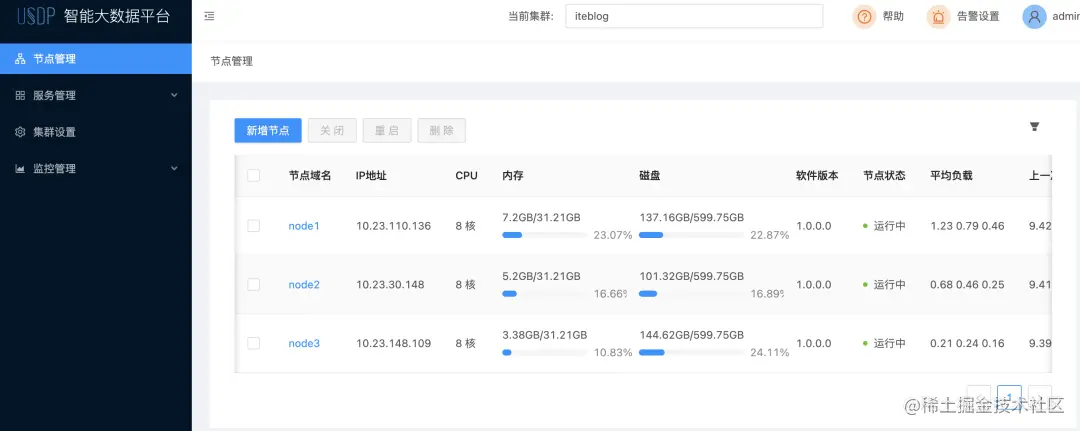This screenshot has width=1080, height=431.
Task: Expand the 服务管理 submenu chevron
Action: (x=174, y=95)
